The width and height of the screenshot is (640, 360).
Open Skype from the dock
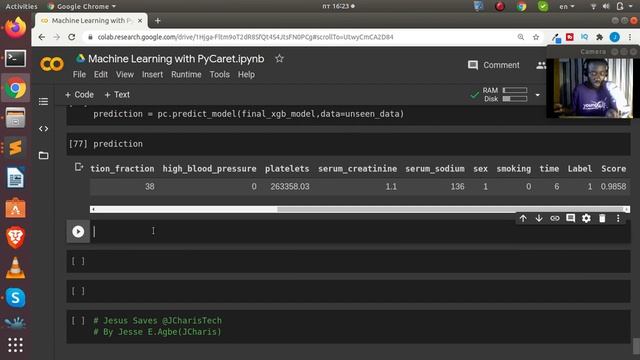[x=16, y=298]
